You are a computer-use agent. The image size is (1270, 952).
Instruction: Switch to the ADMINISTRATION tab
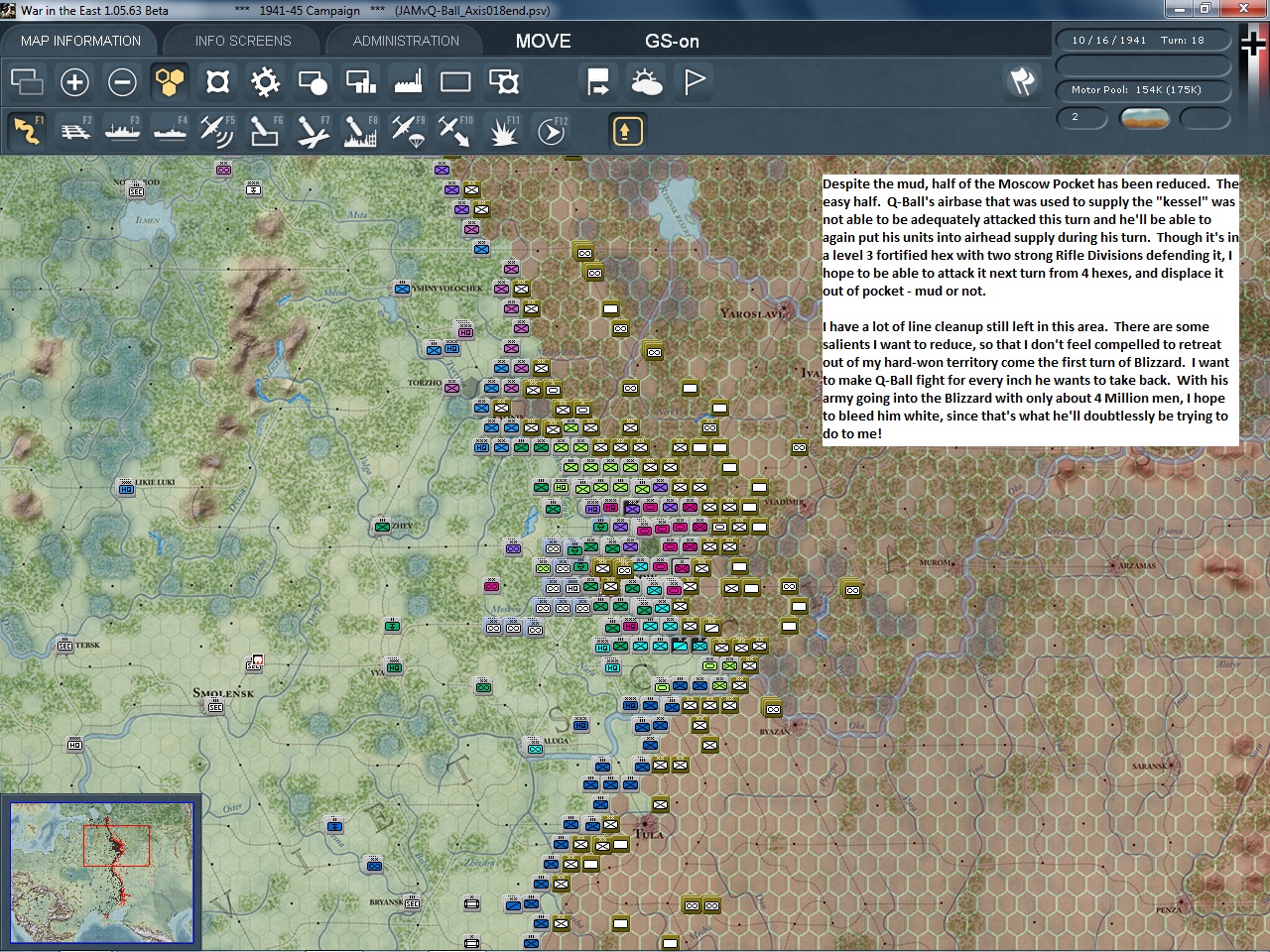click(x=406, y=41)
